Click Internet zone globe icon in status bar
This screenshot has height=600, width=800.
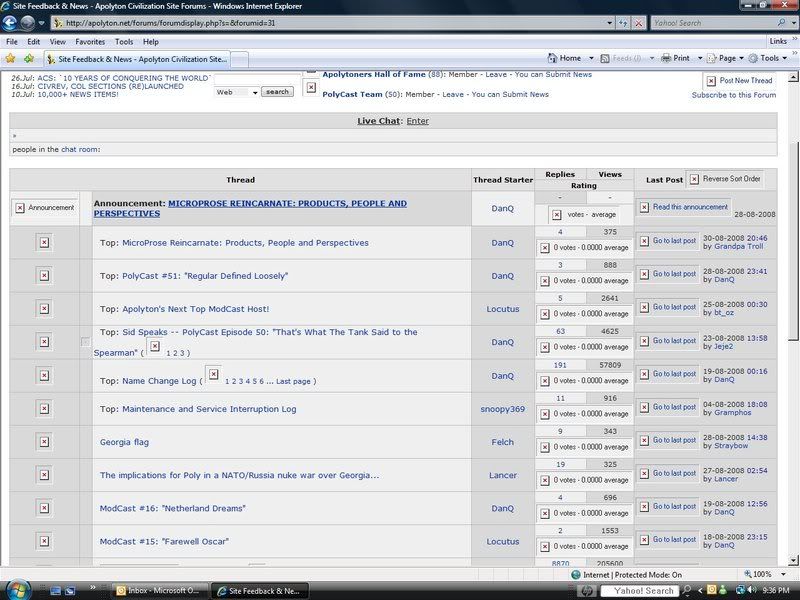576,574
